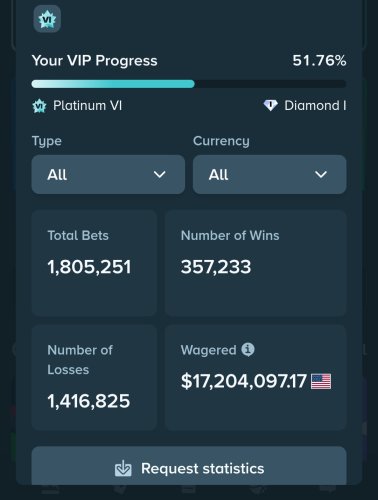The width and height of the screenshot is (378, 500).
Task: Click the US flag currency icon
Action: coord(321,381)
